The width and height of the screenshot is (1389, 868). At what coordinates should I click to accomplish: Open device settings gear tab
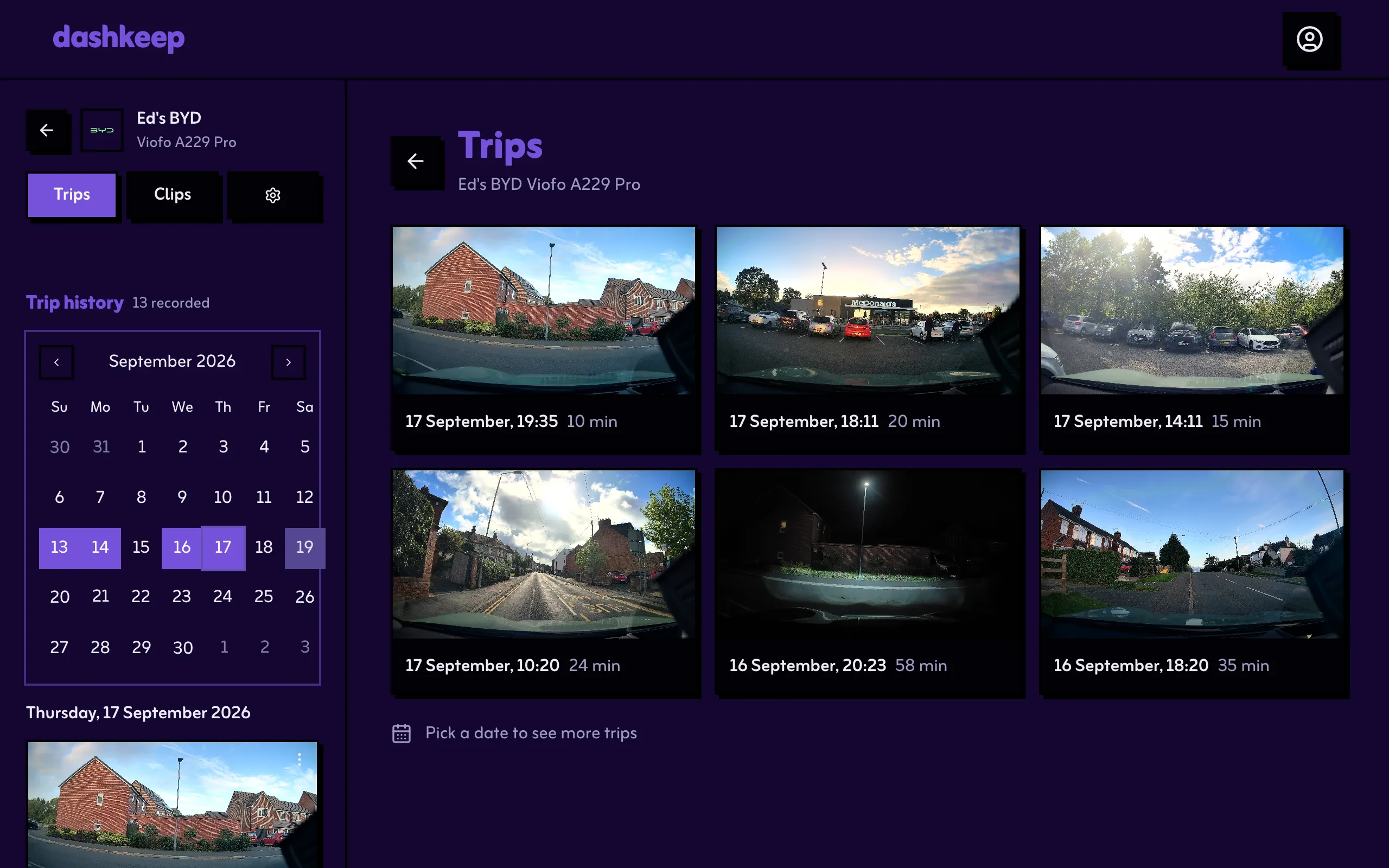pyautogui.click(x=273, y=195)
